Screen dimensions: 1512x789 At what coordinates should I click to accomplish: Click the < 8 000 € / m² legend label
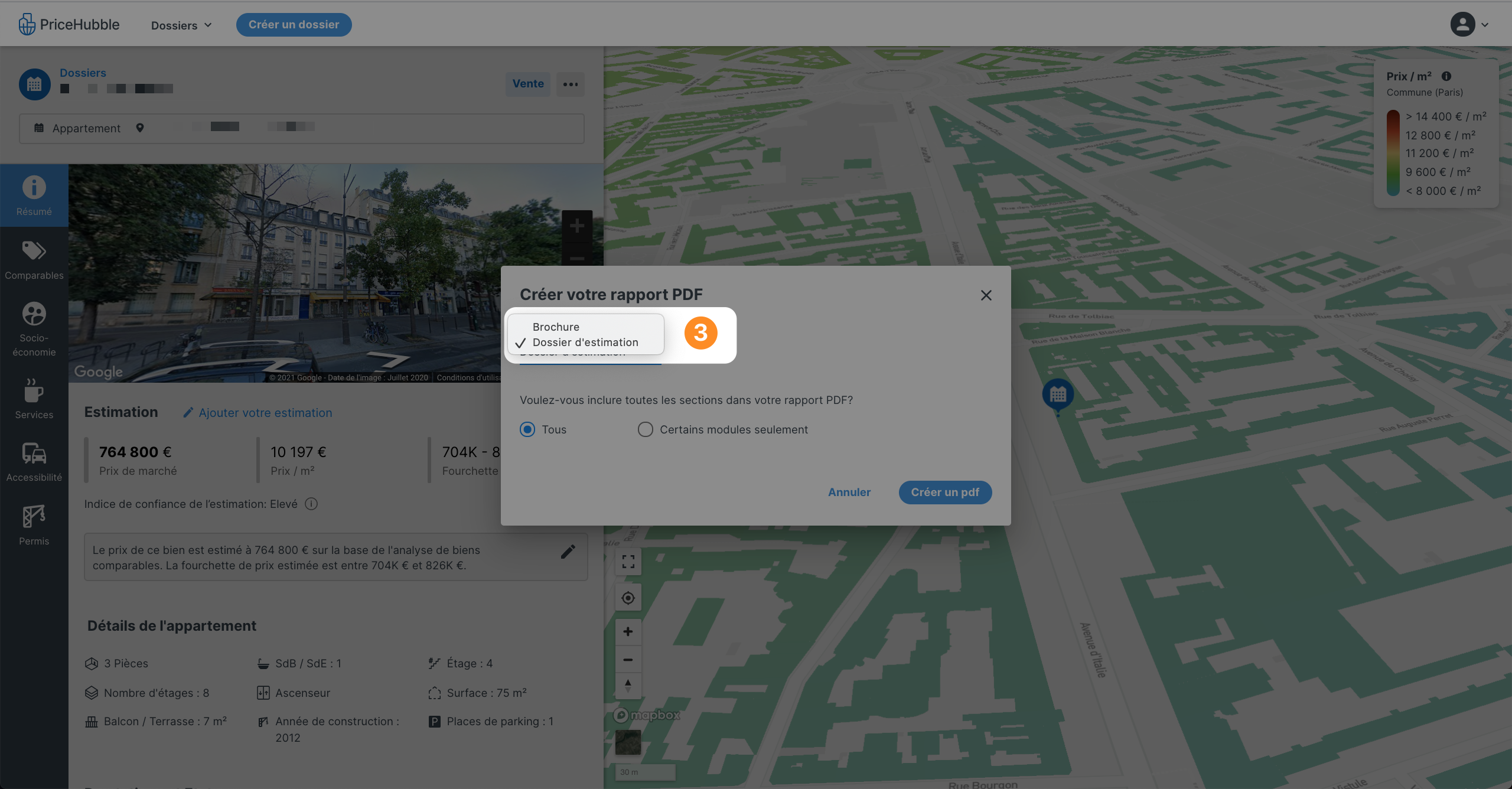pyautogui.click(x=1443, y=191)
